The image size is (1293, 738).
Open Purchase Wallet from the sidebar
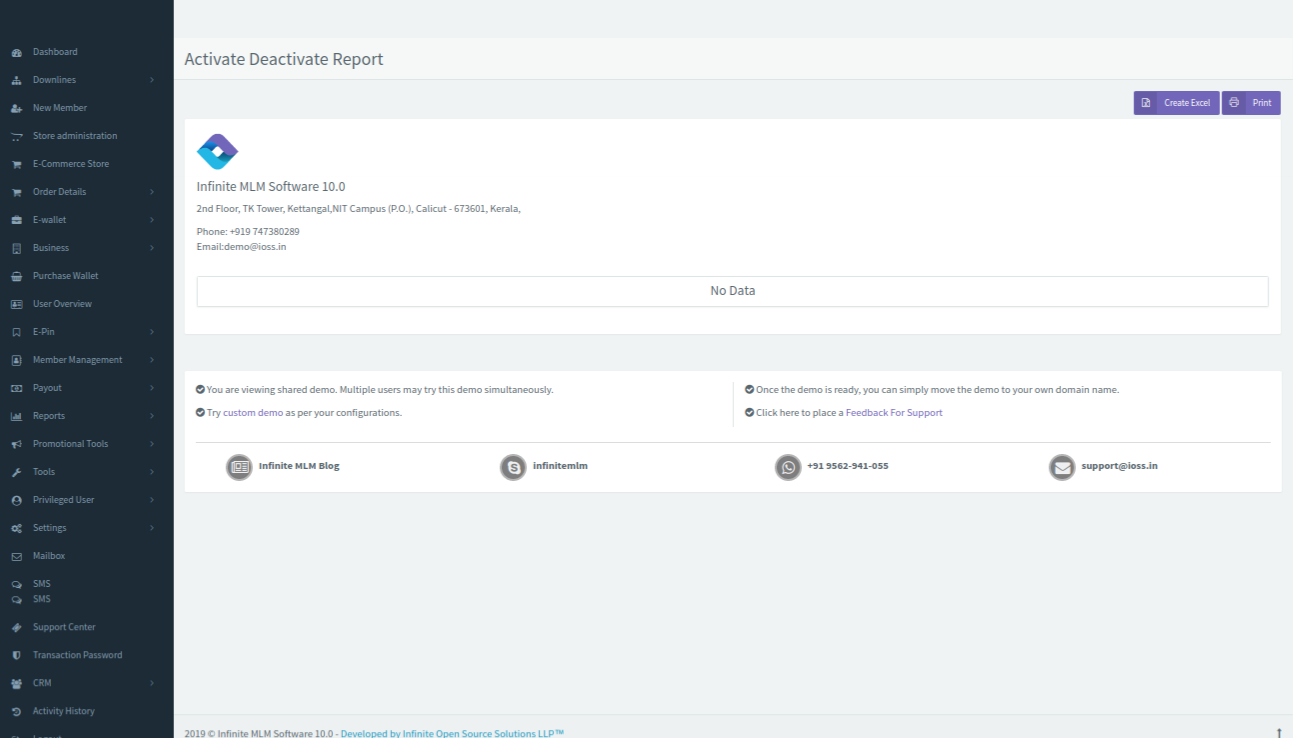[x=66, y=276]
